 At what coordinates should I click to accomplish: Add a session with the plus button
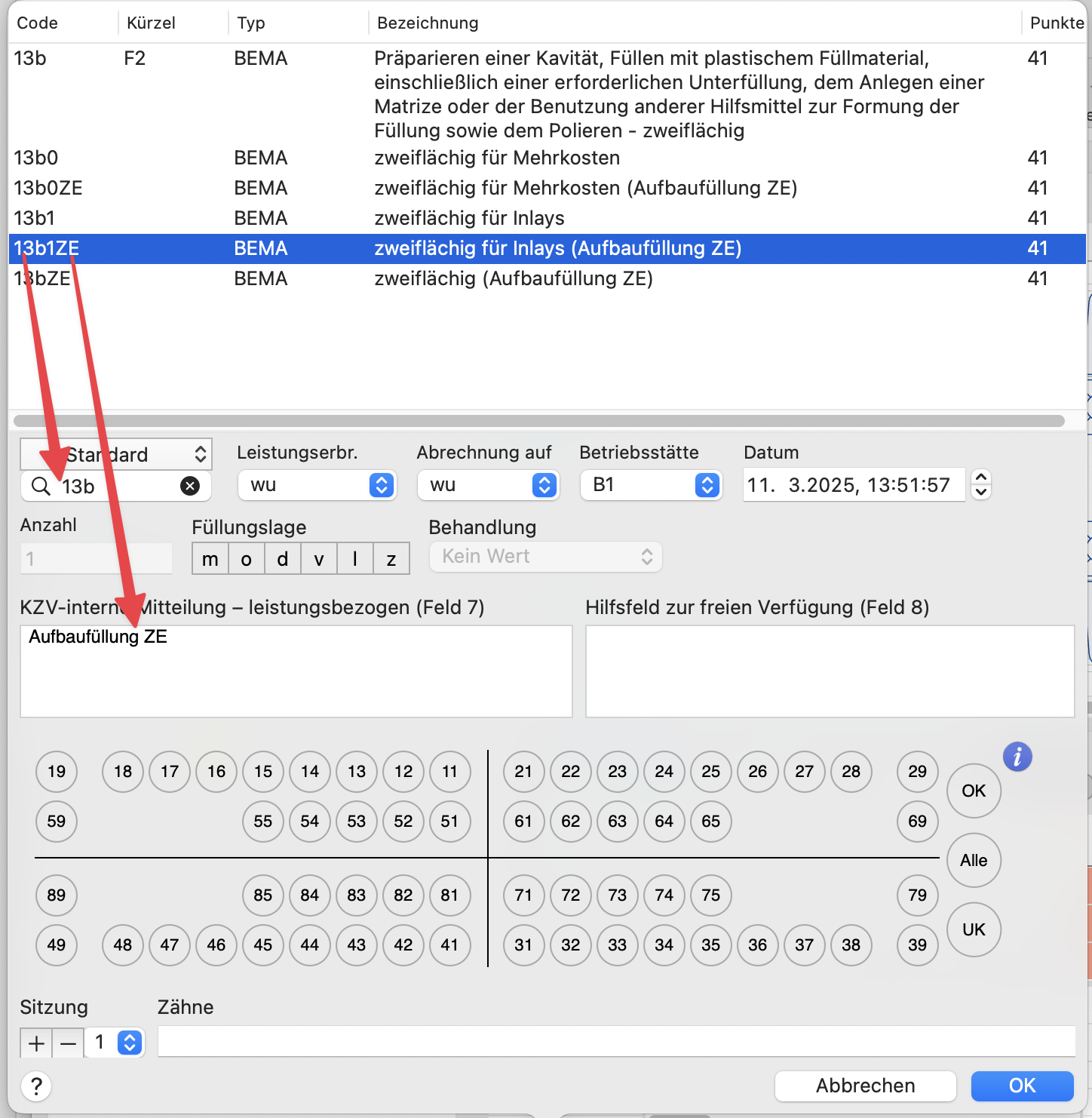point(36,1043)
